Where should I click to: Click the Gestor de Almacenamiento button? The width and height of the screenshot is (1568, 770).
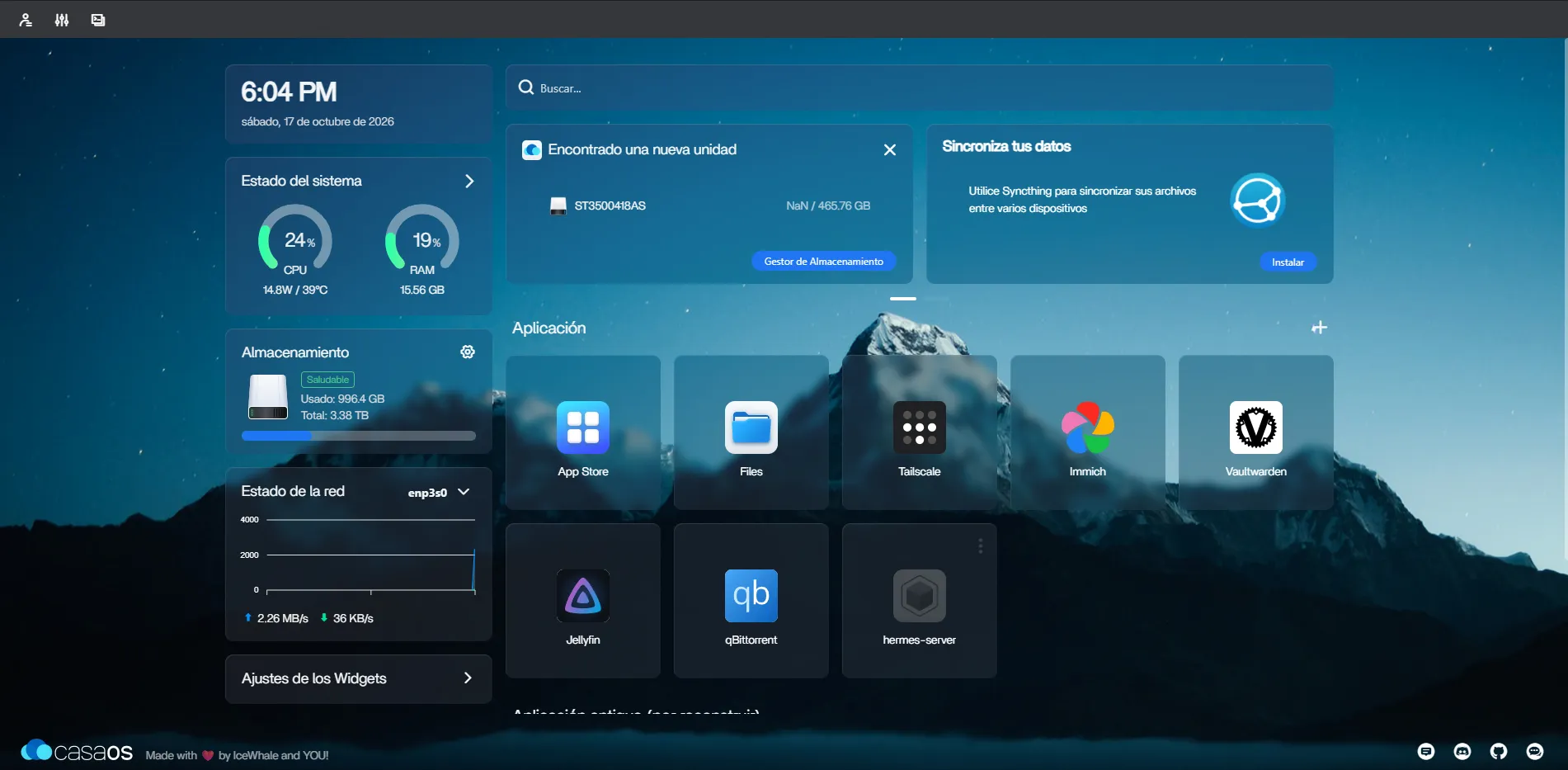point(823,261)
